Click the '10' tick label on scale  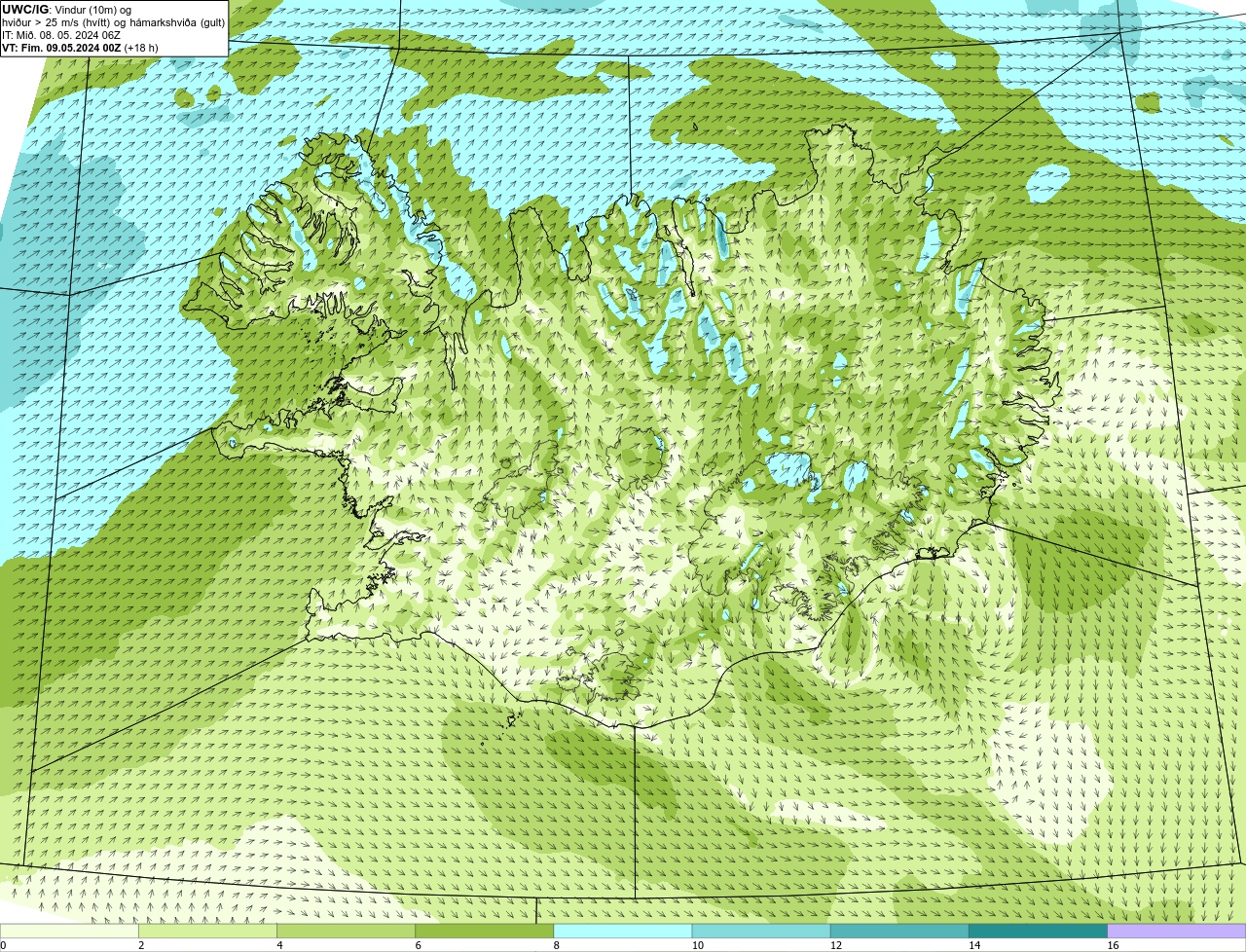[x=697, y=945]
